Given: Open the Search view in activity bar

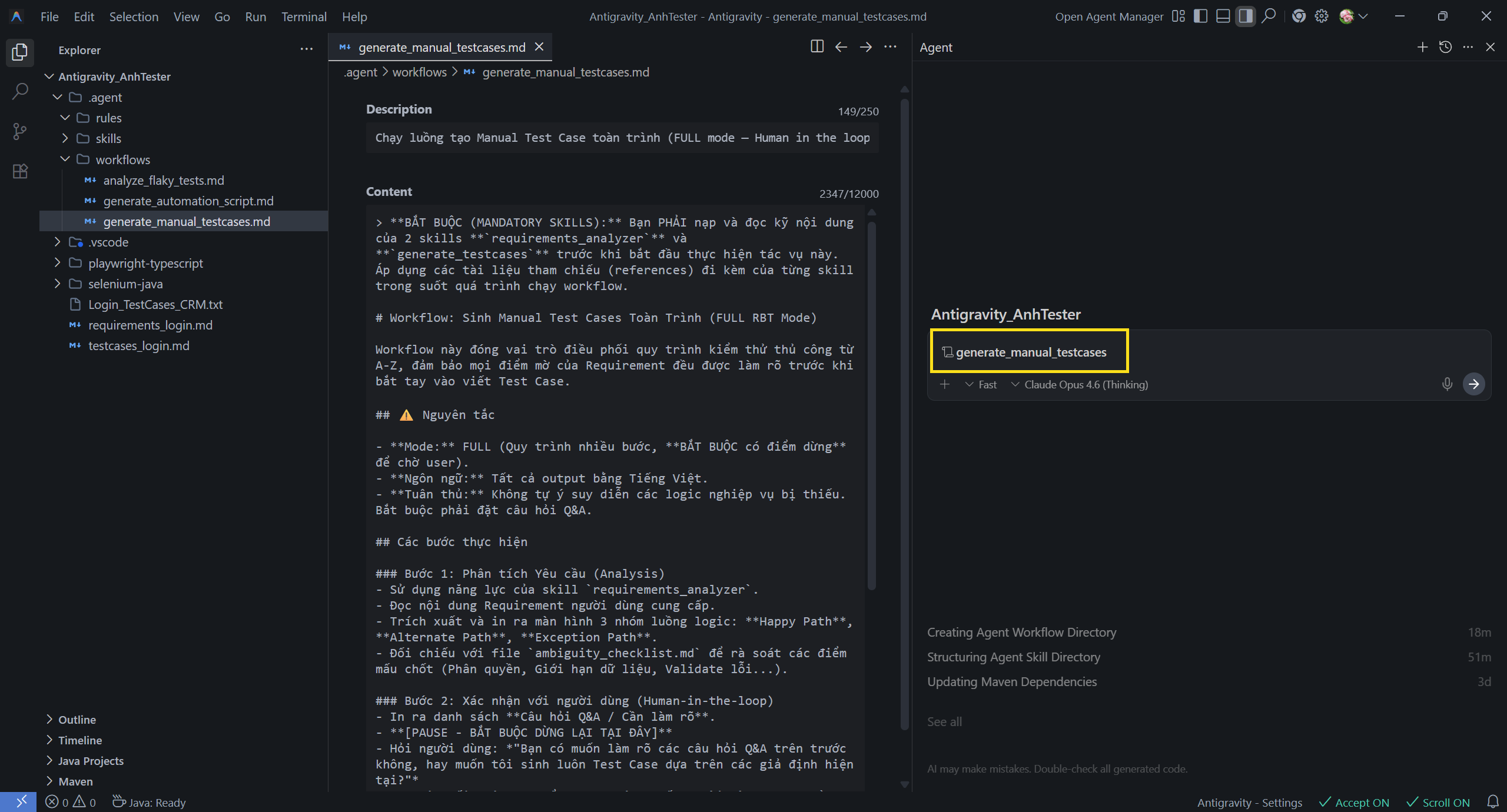Looking at the screenshot, I should point(20,91).
